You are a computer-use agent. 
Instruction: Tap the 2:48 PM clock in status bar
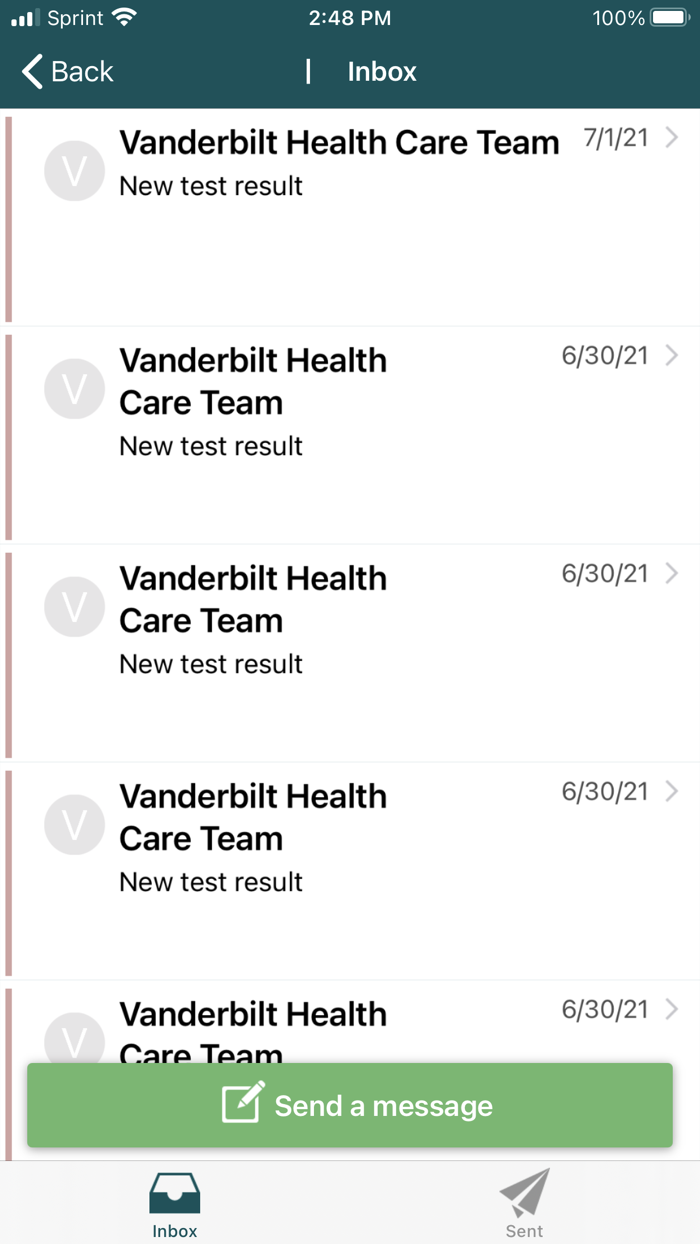pos(350,16)
